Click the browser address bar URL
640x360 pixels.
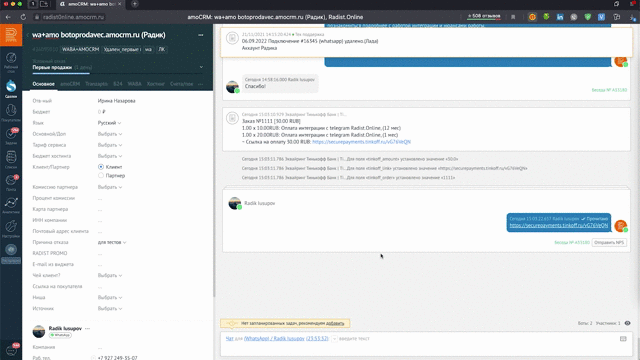[x=73, y=17]
